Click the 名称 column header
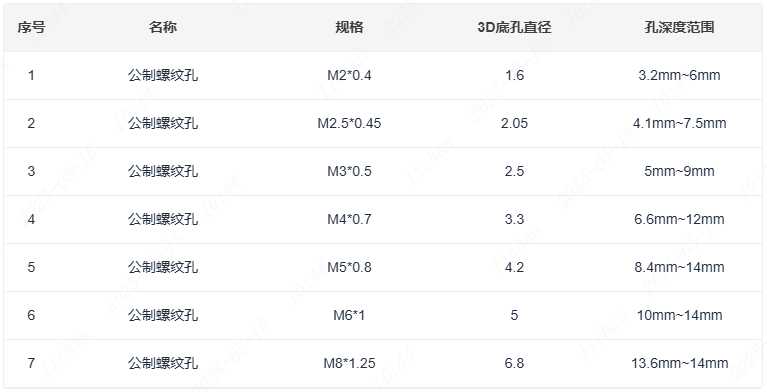The width and height of the screenshot is (767, 392). click(163, 27)
